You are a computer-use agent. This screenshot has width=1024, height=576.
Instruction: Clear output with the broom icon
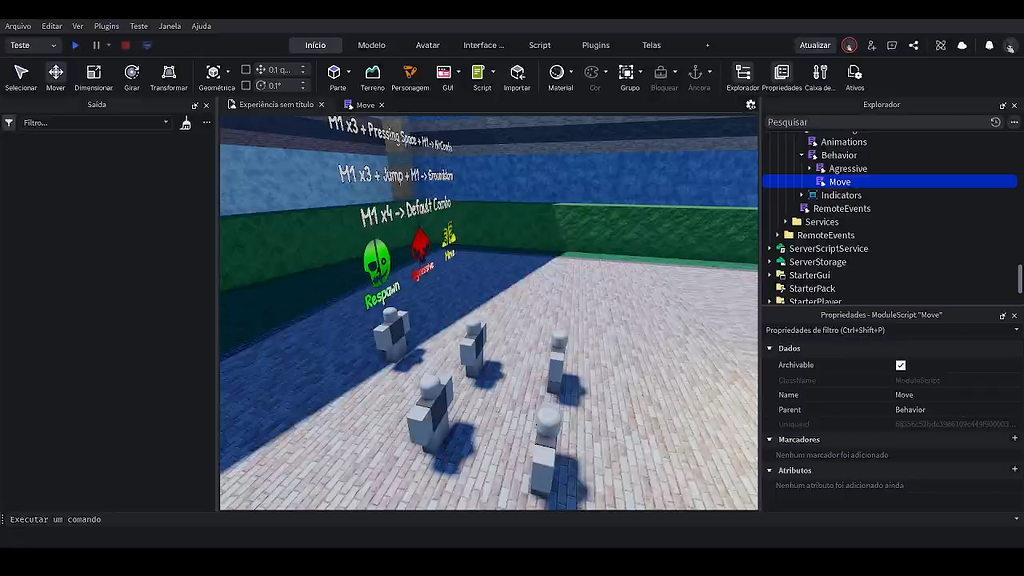[185, 123]
